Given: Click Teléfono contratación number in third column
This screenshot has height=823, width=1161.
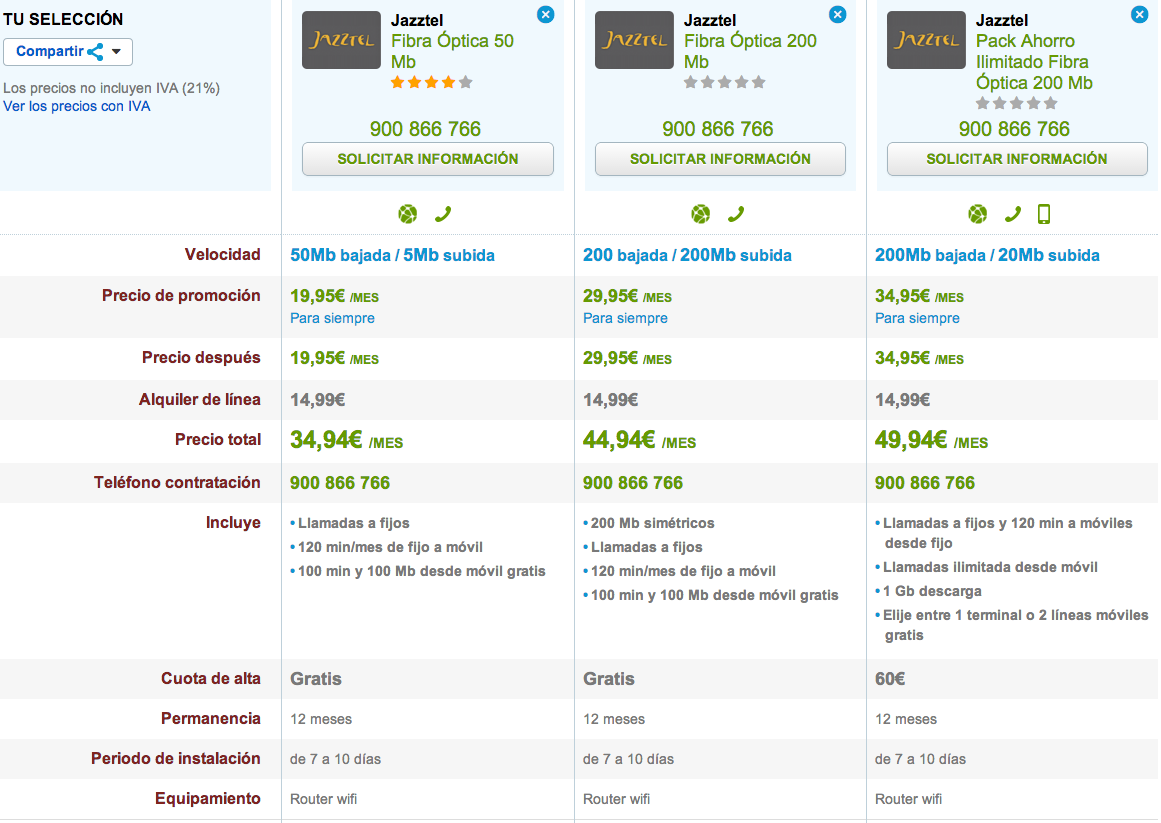Looking at the screenshot, I should (925, 483).
